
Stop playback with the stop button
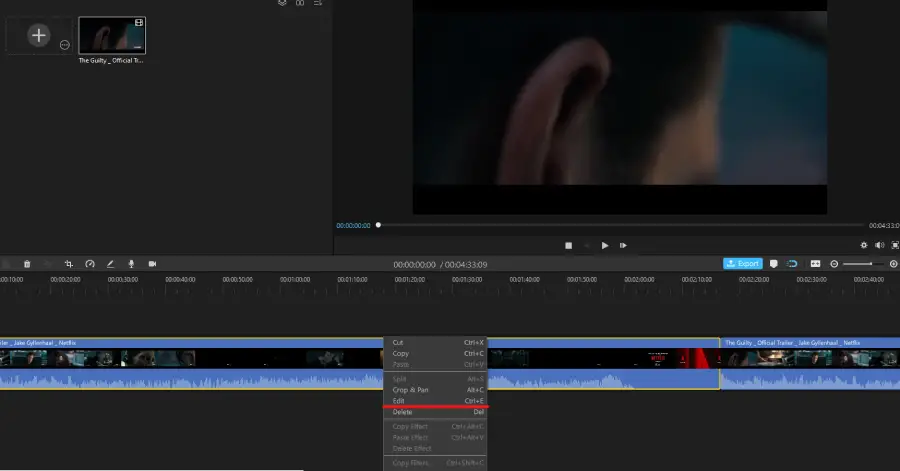(x=568, y=246)
